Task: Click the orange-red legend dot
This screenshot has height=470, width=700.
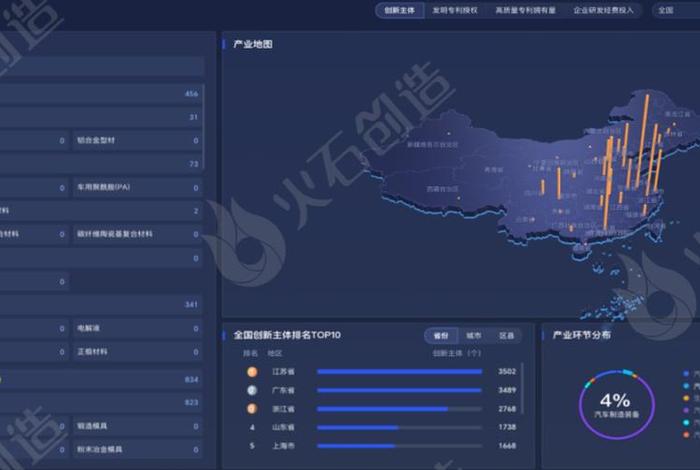Action: coord(686,434)
